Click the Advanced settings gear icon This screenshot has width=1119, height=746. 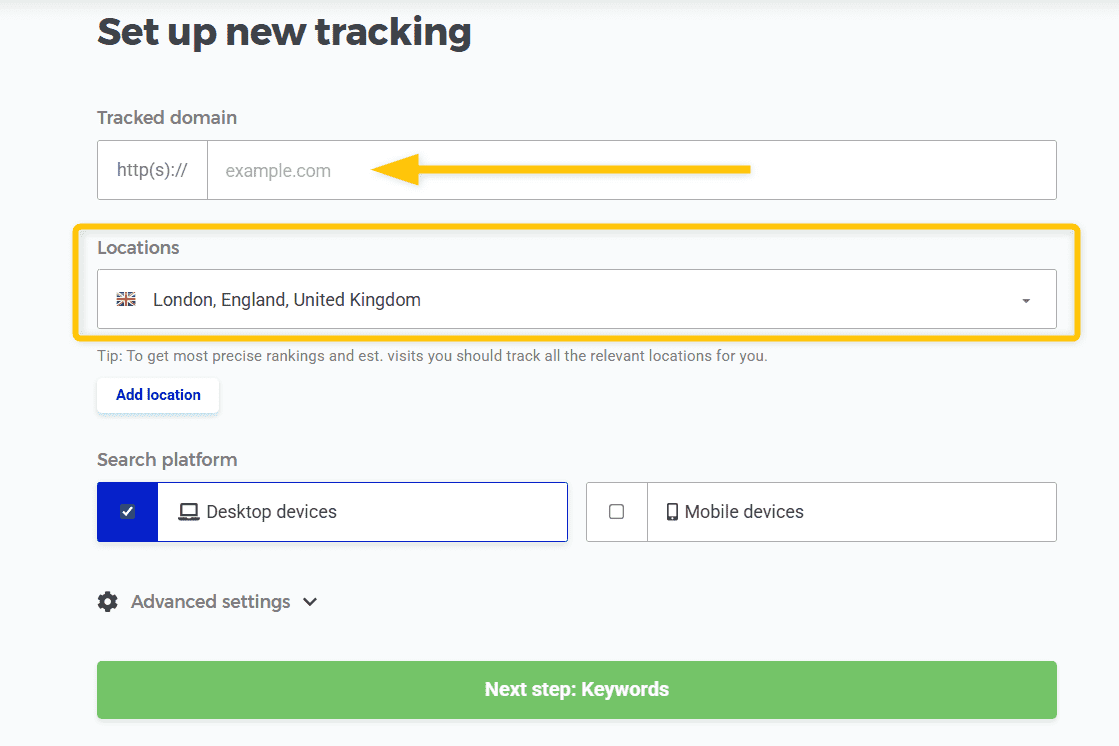click(107, 602)
